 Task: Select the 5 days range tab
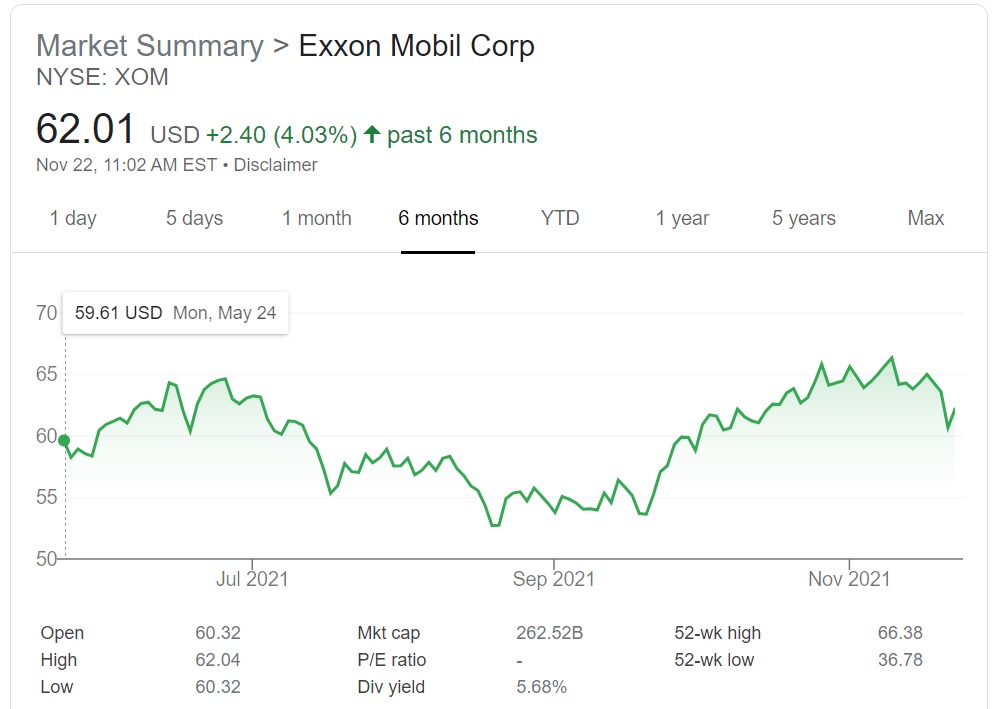(194, 218)
